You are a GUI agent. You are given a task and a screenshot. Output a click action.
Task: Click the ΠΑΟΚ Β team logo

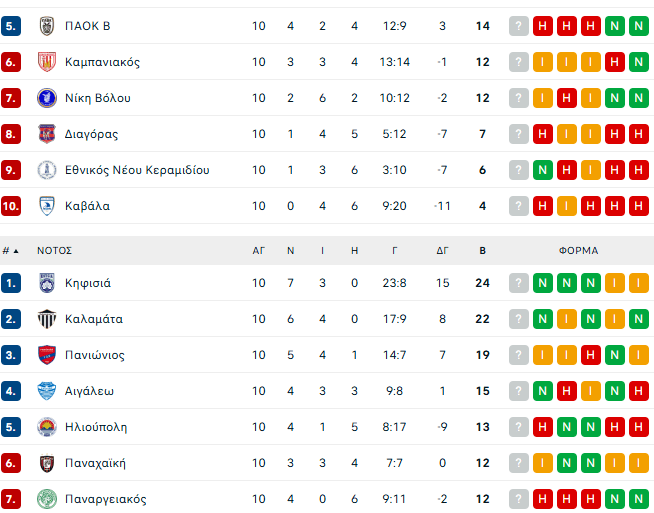coord(46,26)
